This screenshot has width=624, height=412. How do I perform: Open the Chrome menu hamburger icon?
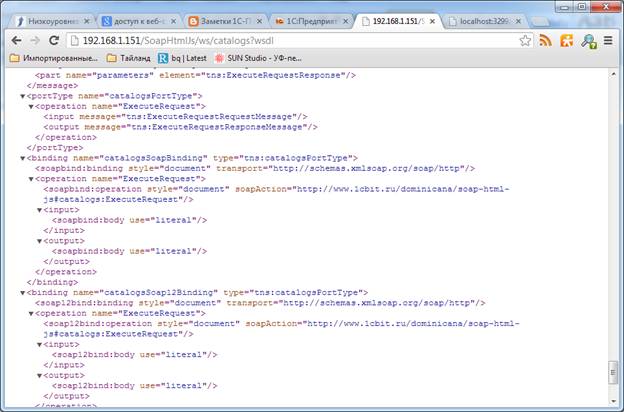(x=609, y=41)
